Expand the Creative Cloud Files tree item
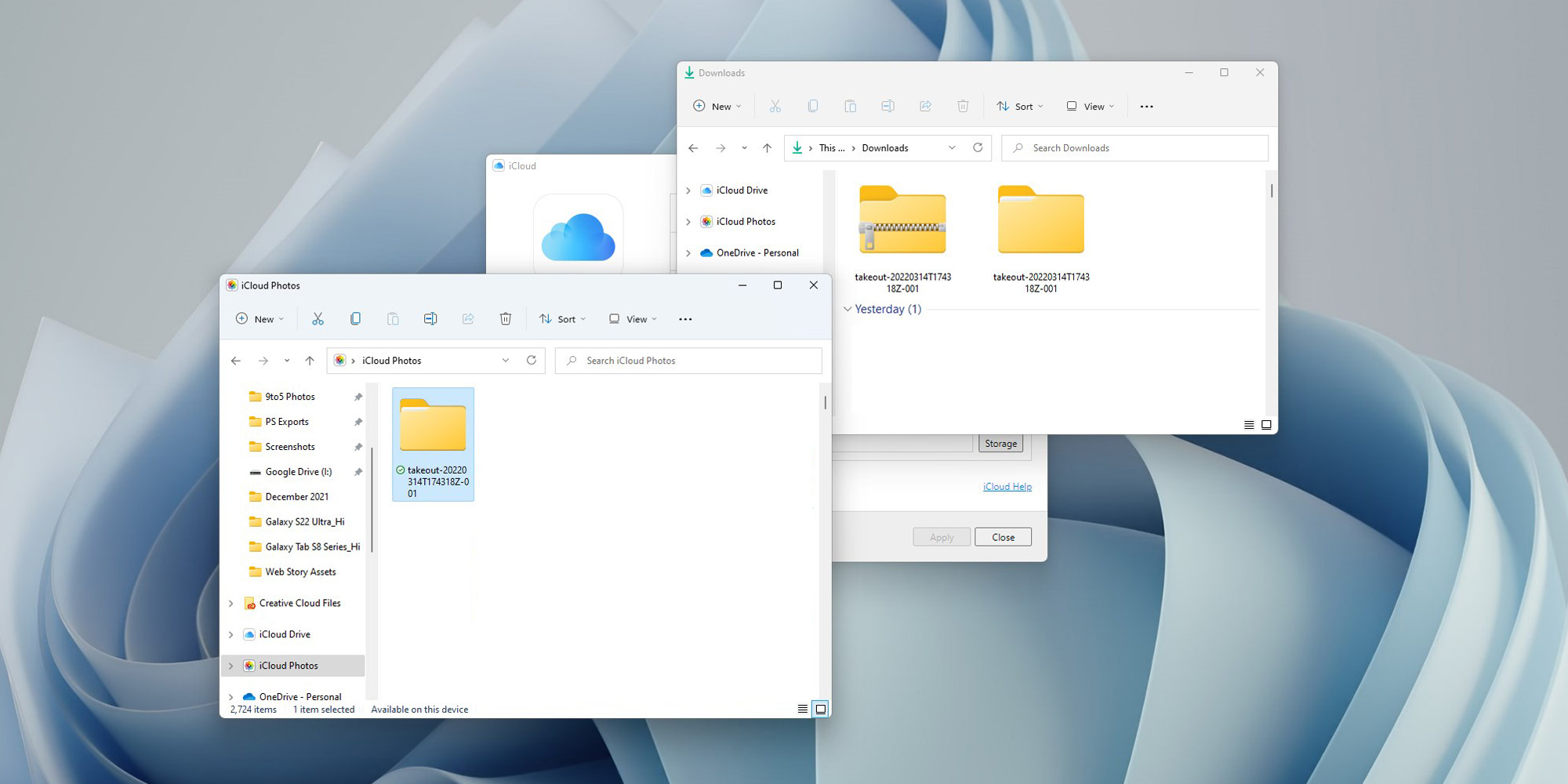 click(x=231, y=604)
